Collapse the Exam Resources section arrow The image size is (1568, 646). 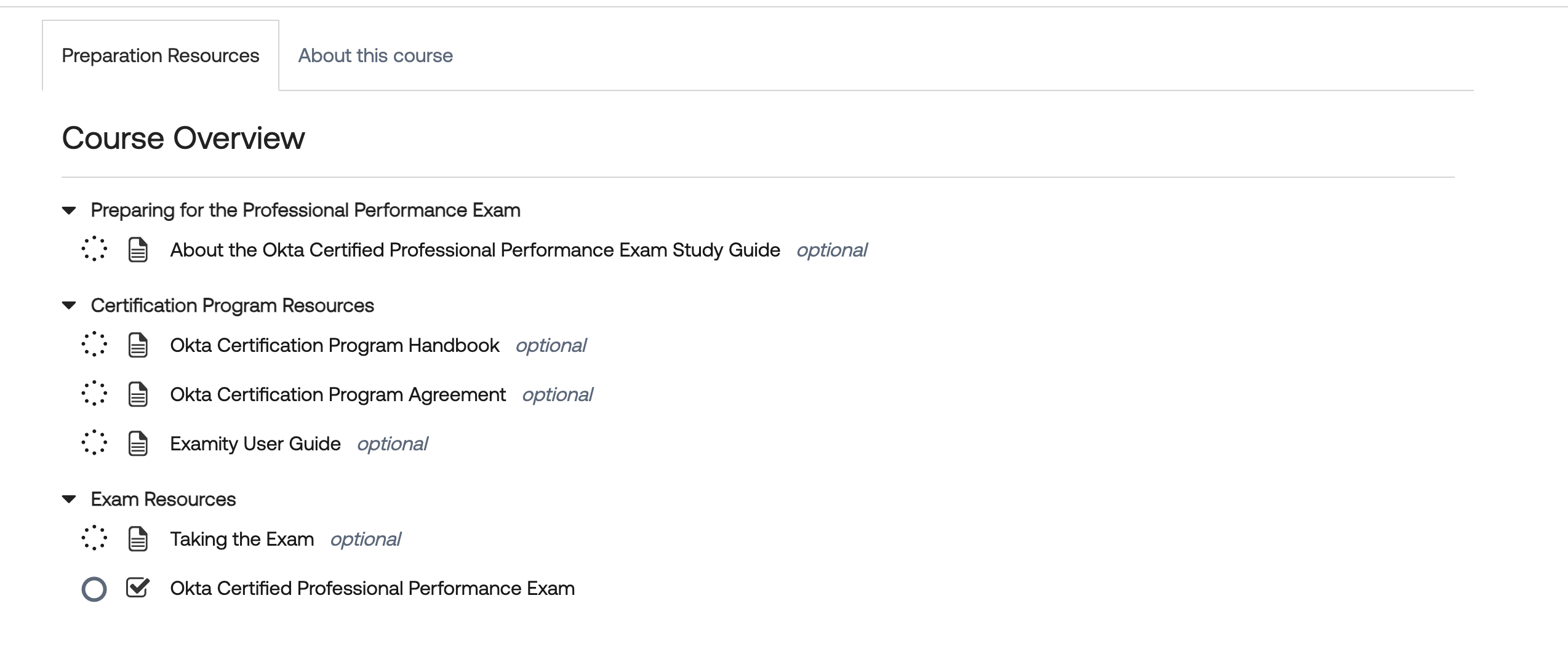pos(69,500)
